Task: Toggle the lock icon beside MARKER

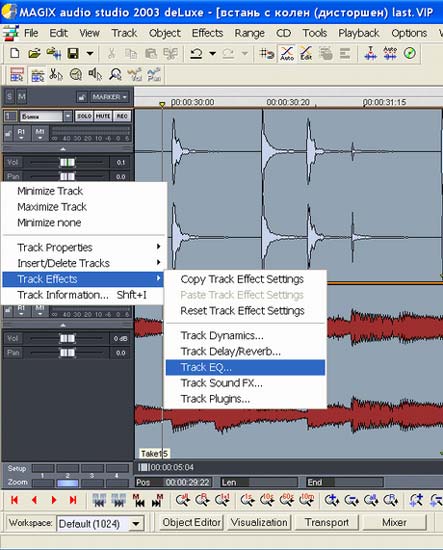Action: click(82, 97)
